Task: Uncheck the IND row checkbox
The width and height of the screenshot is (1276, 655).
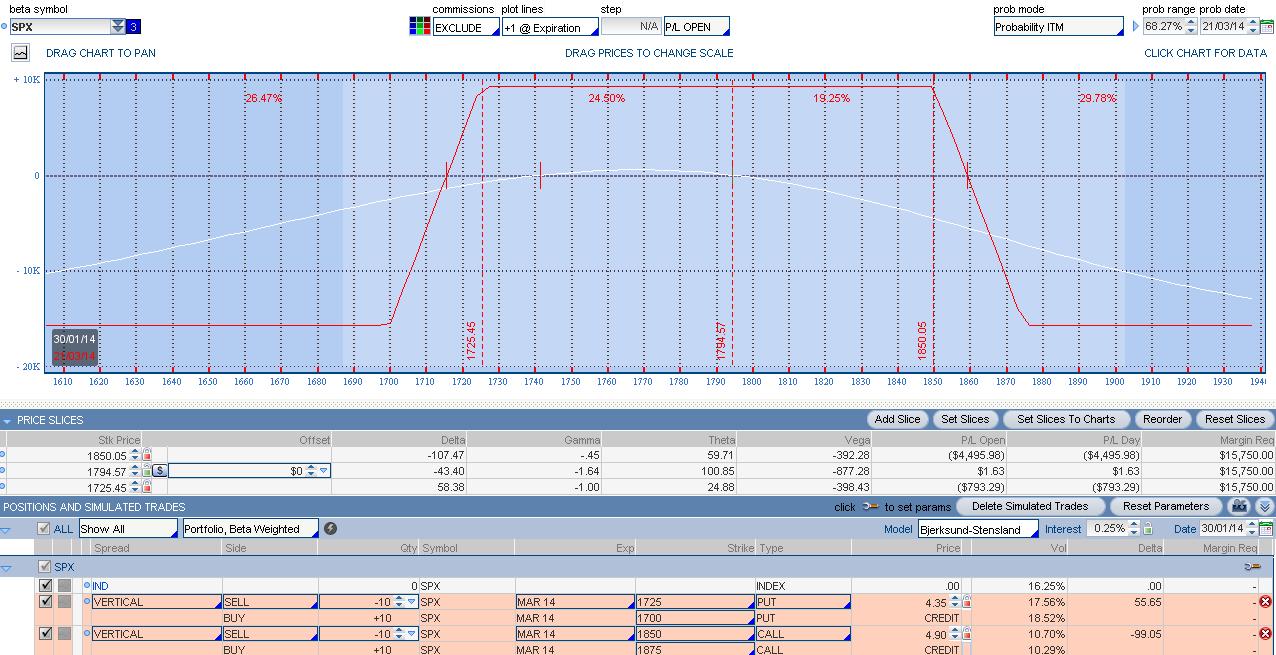Action: (45, 586)
